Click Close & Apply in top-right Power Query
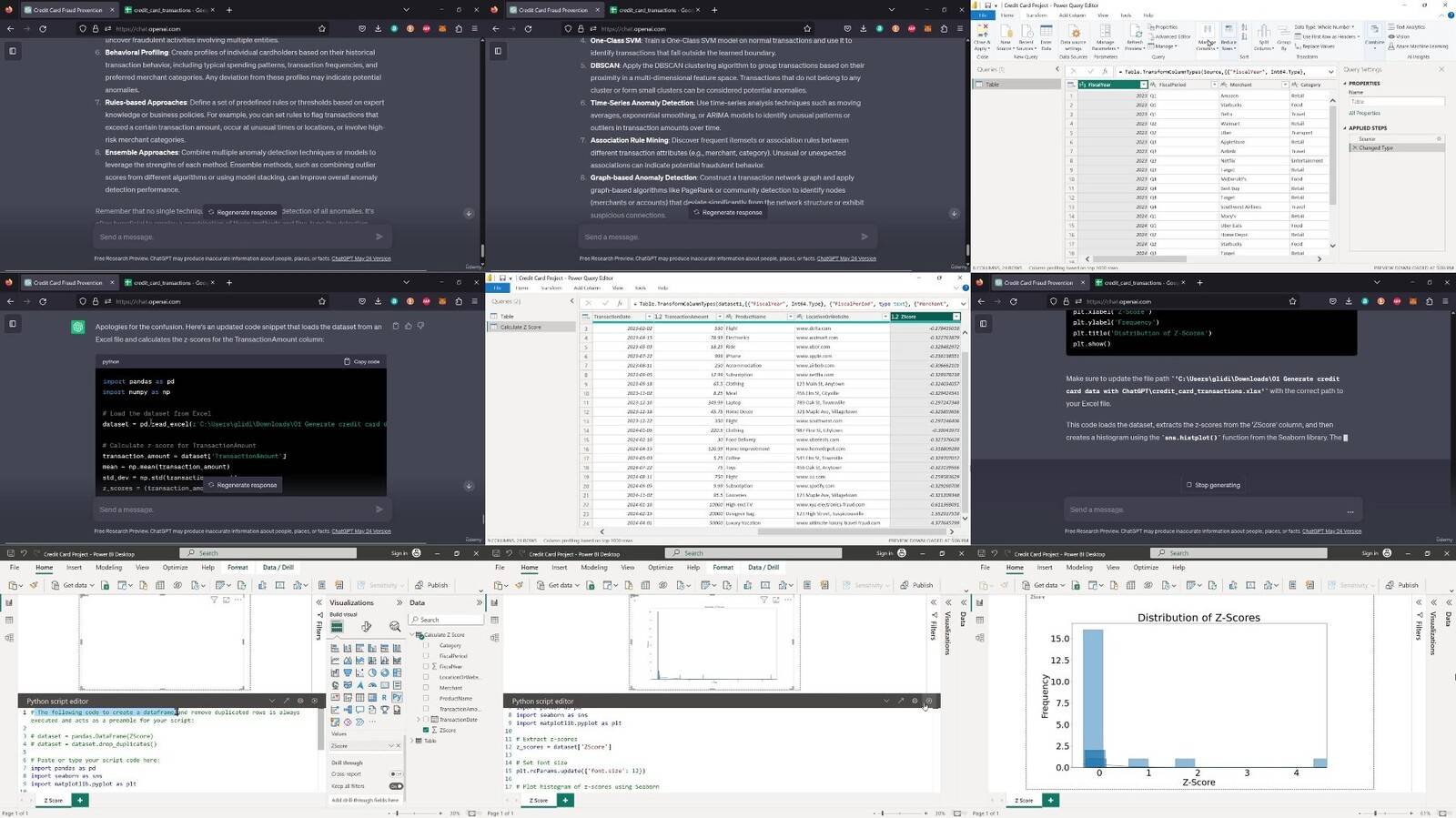The height and width of the screenshot is (818, 1456). pyautogui.click(x=982, y=36)
